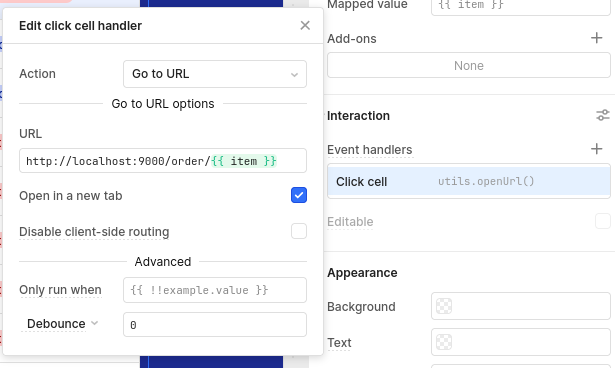Open the Action dropdown showing Go to URL
The height and width of the screenshot is (368, 615).
tap(215, 74)
